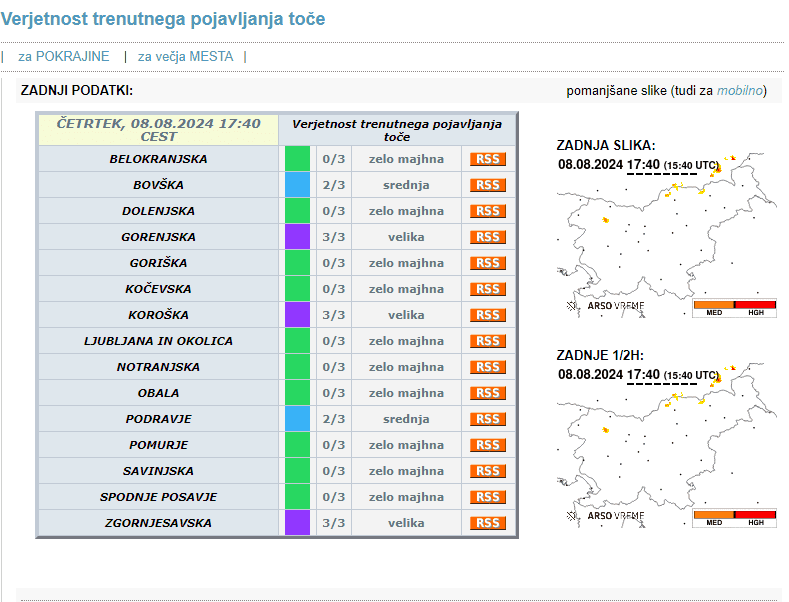Click the Gorenjska RSS icon
The image size is (789, 602).
pyautogui.click(x=488, y=237)
